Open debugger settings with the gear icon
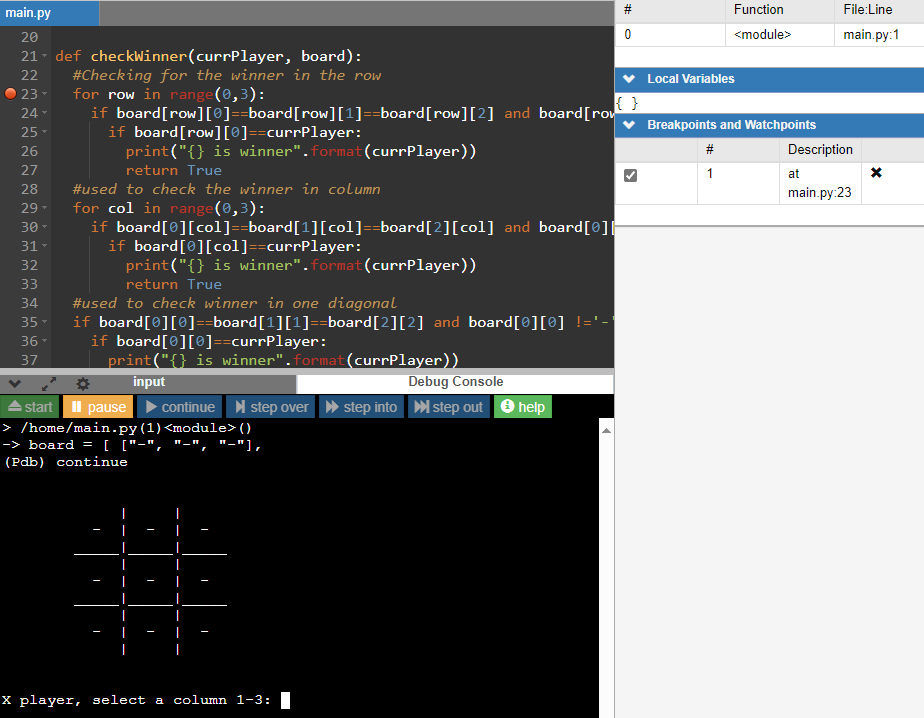The width and height of the screenshot is (924, 718). [x=82, y=383]
